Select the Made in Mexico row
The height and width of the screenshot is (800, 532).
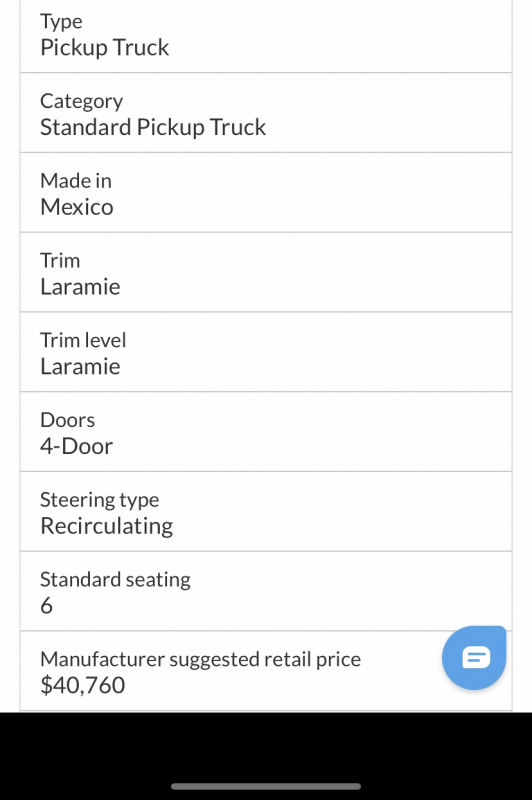[266, 192]
